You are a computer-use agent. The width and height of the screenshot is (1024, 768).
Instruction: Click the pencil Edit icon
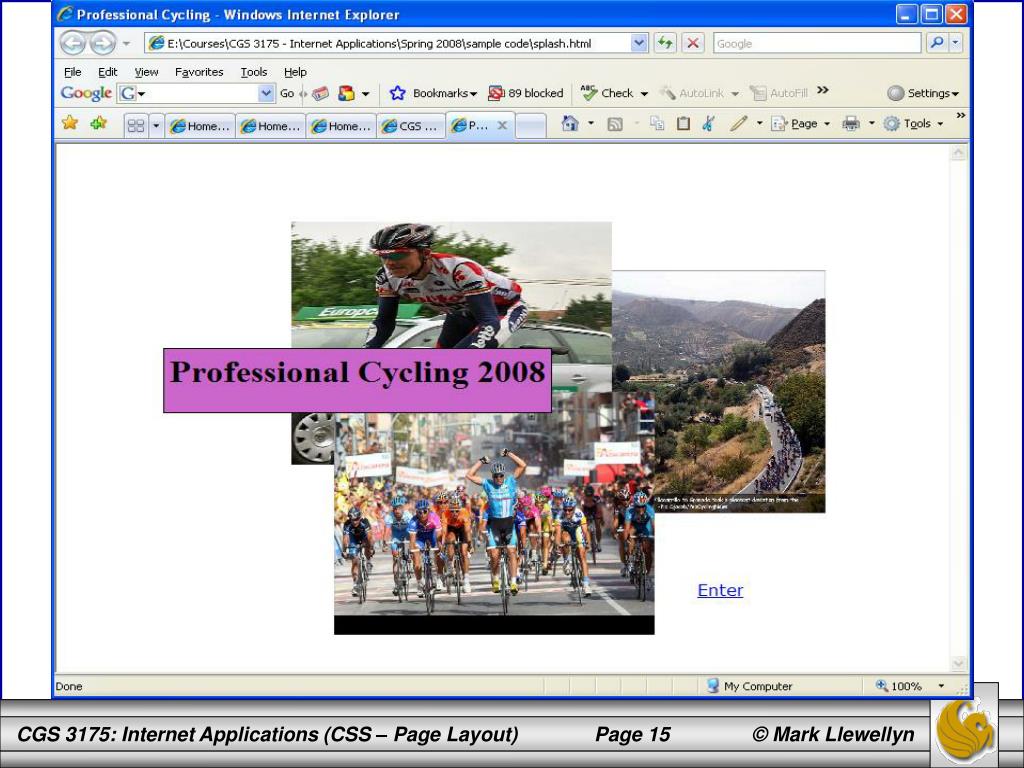coord(738,123)
